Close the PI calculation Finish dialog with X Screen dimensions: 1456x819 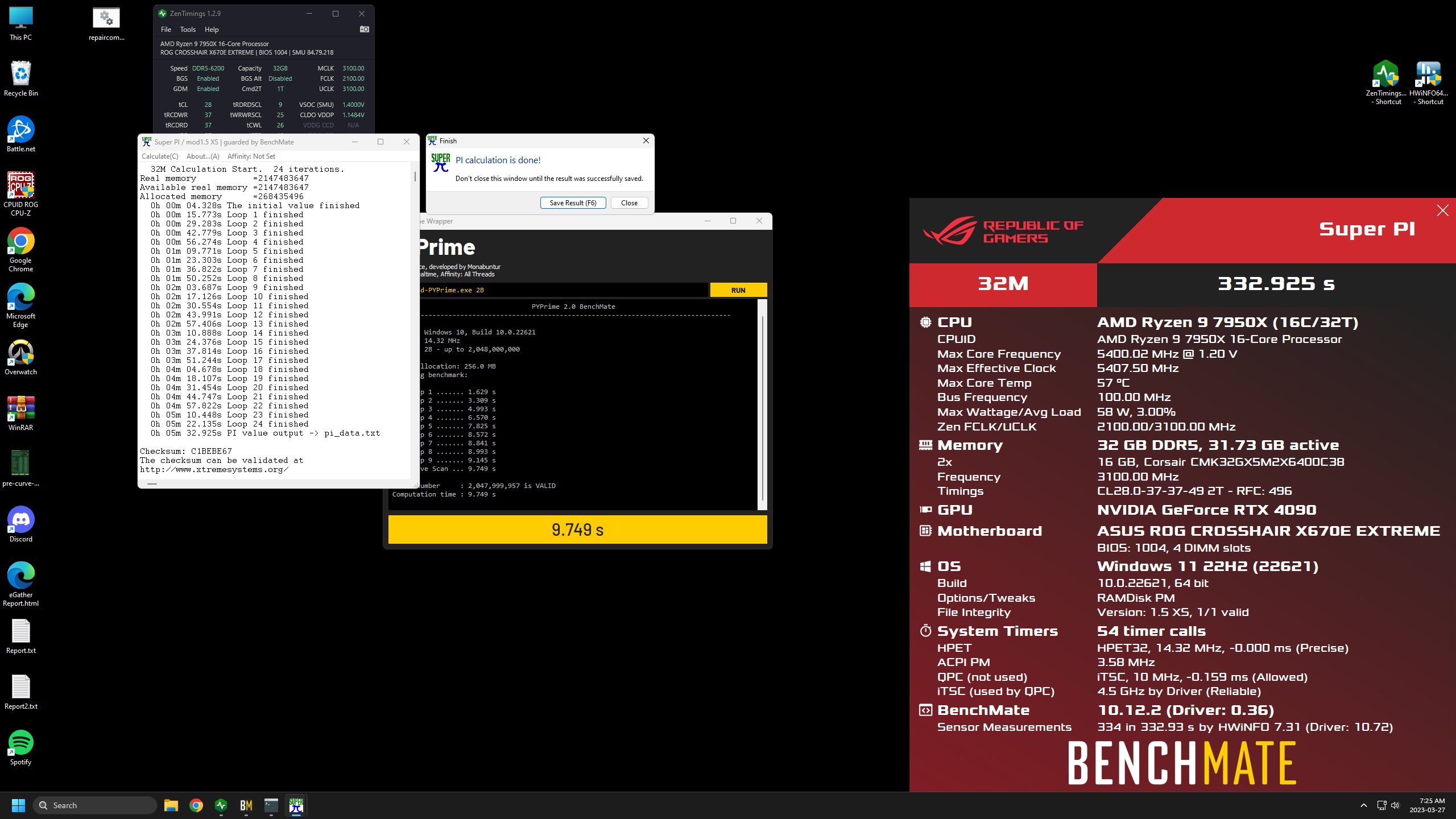pyautogui.click(x=646, y=140)
